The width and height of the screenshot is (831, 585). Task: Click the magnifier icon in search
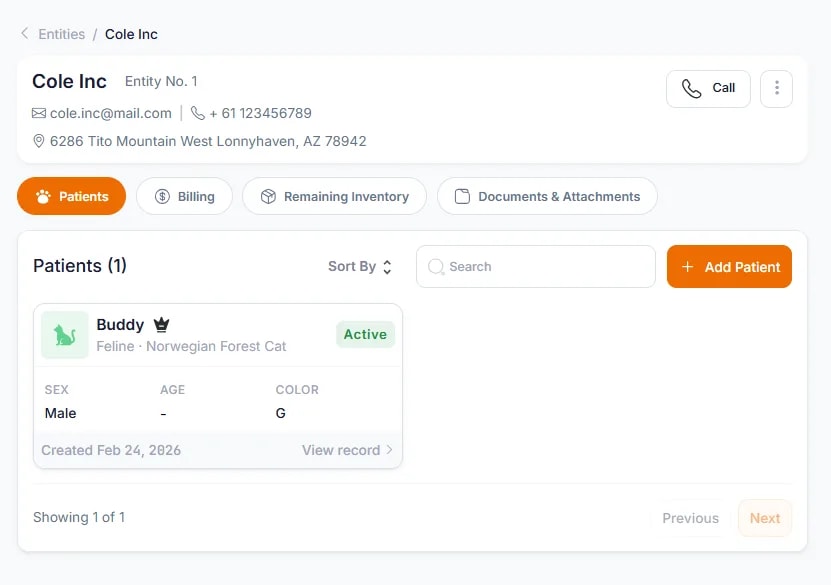tap(436, 267)
